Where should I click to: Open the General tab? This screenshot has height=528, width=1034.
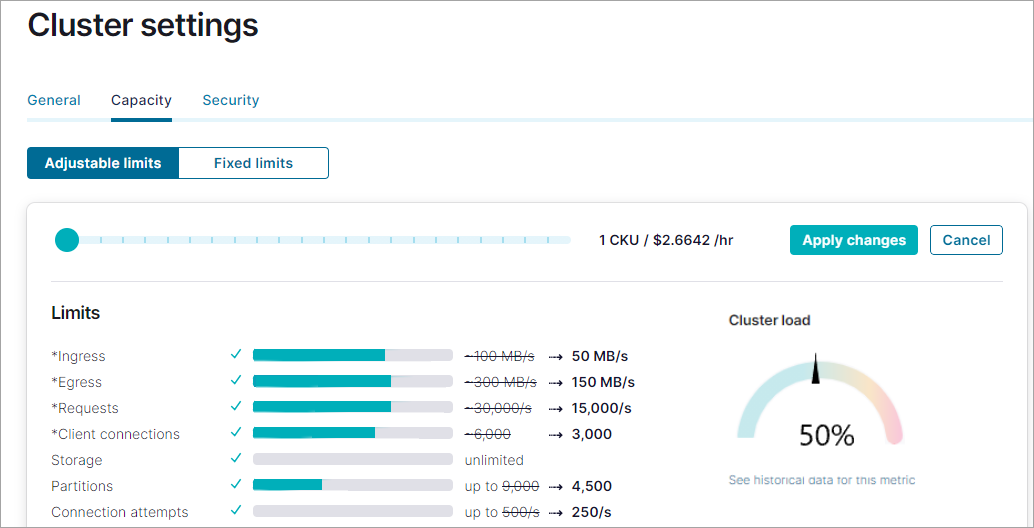(54, 100)
